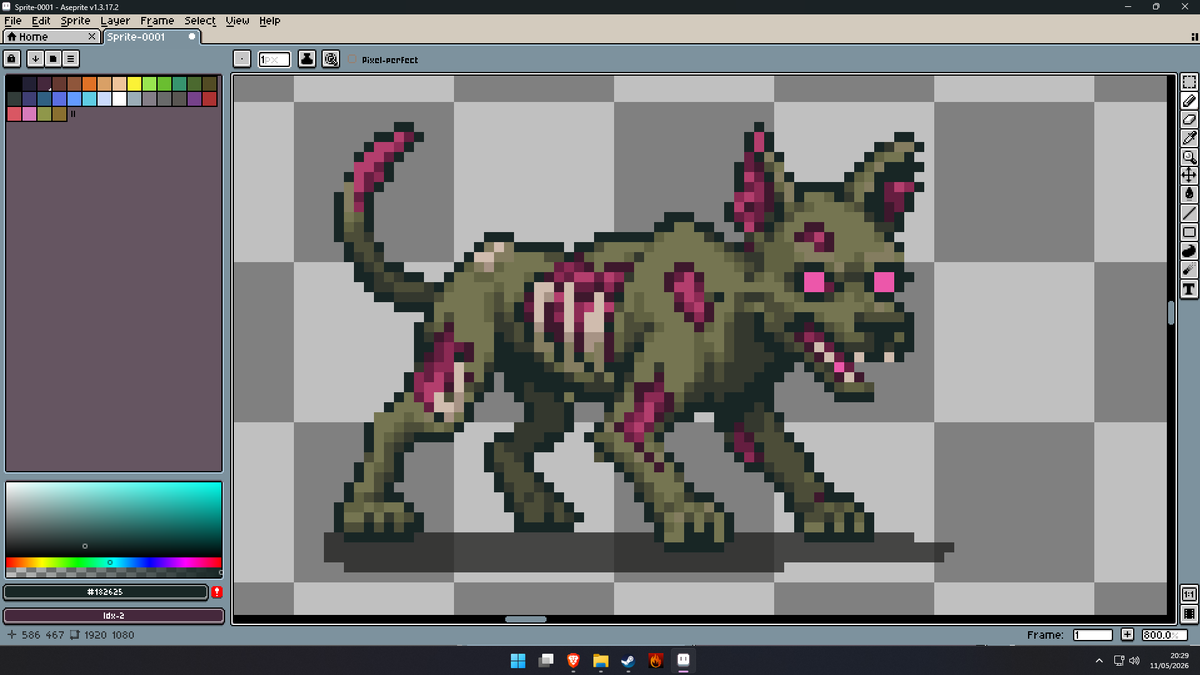Open the Sprite menu

pyautogui.click(x=75, y=21)
